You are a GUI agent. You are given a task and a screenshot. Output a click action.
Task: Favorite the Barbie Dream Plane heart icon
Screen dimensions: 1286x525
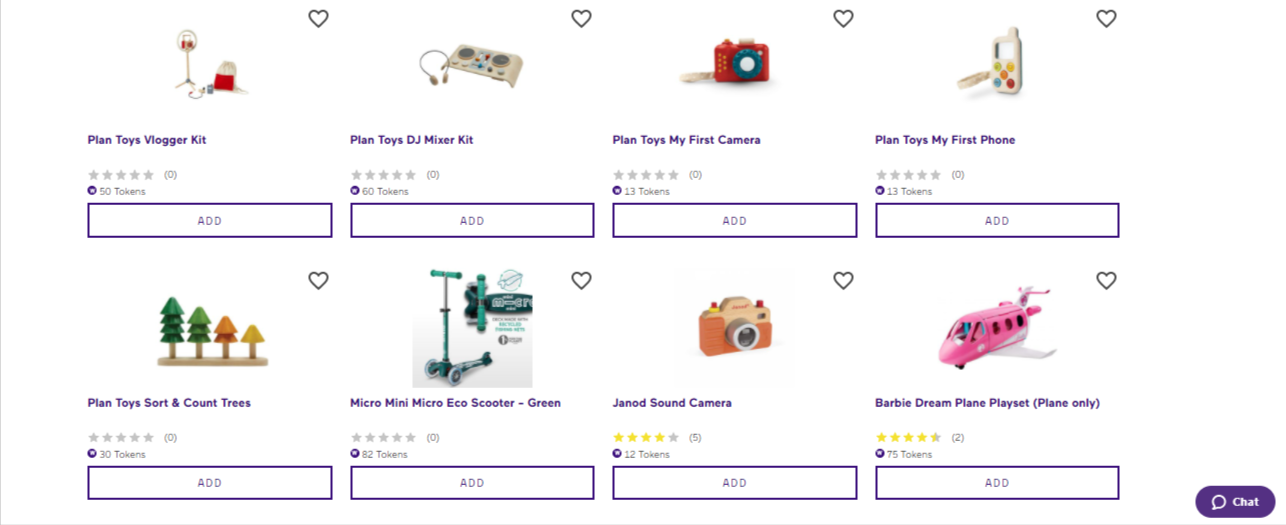1106,281
